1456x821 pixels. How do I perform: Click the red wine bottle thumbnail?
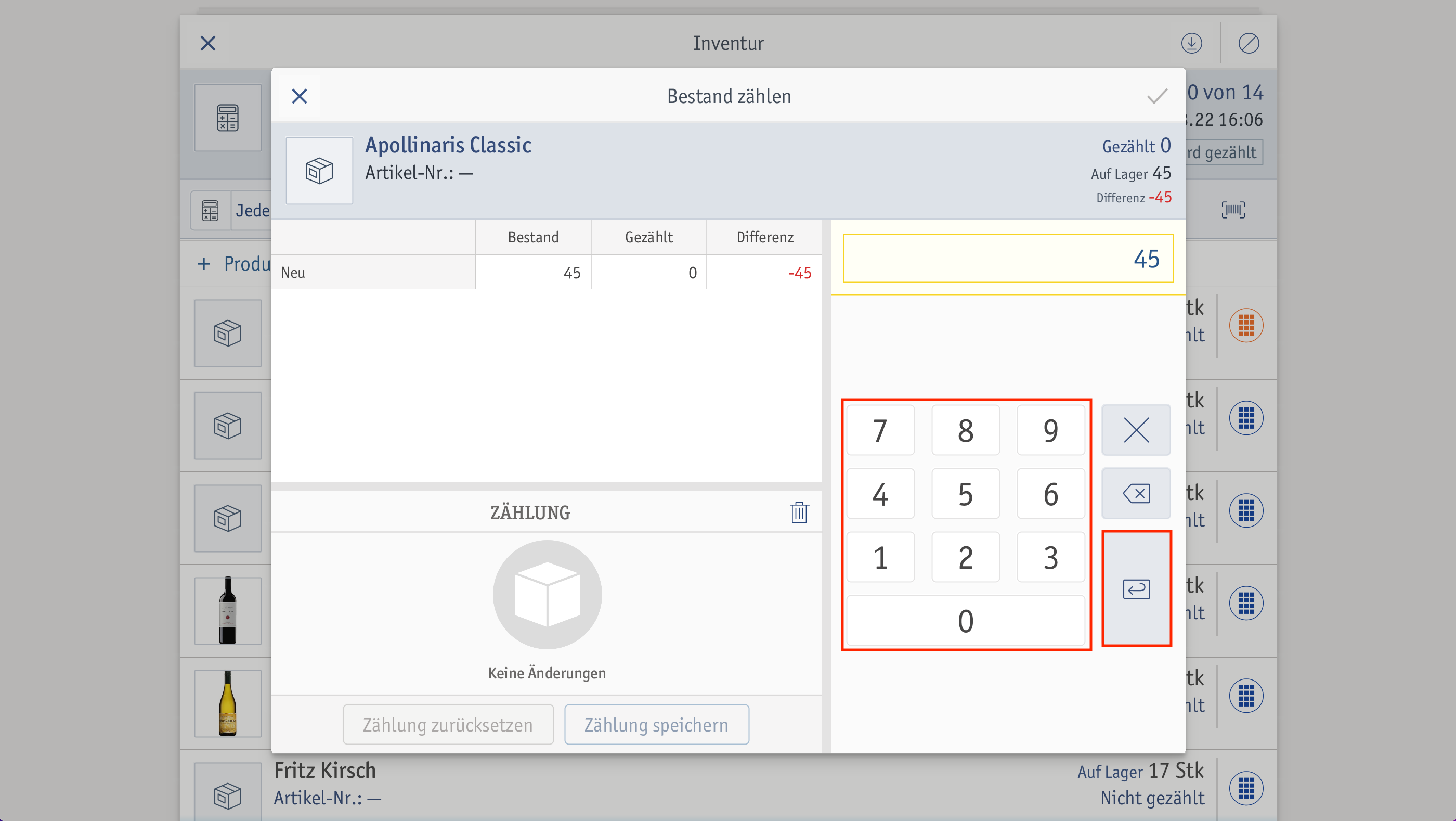[x=228, y=611]
